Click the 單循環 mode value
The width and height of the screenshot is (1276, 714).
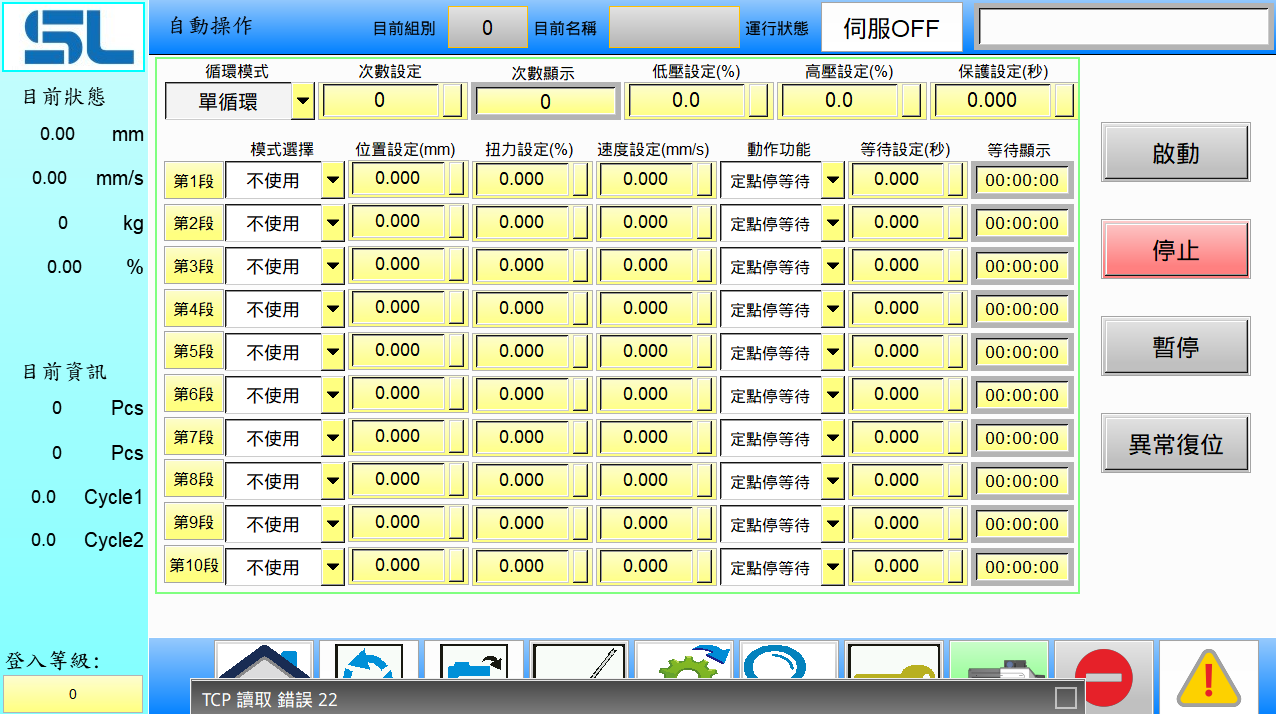pyautogui.click(x=228, y=102)
